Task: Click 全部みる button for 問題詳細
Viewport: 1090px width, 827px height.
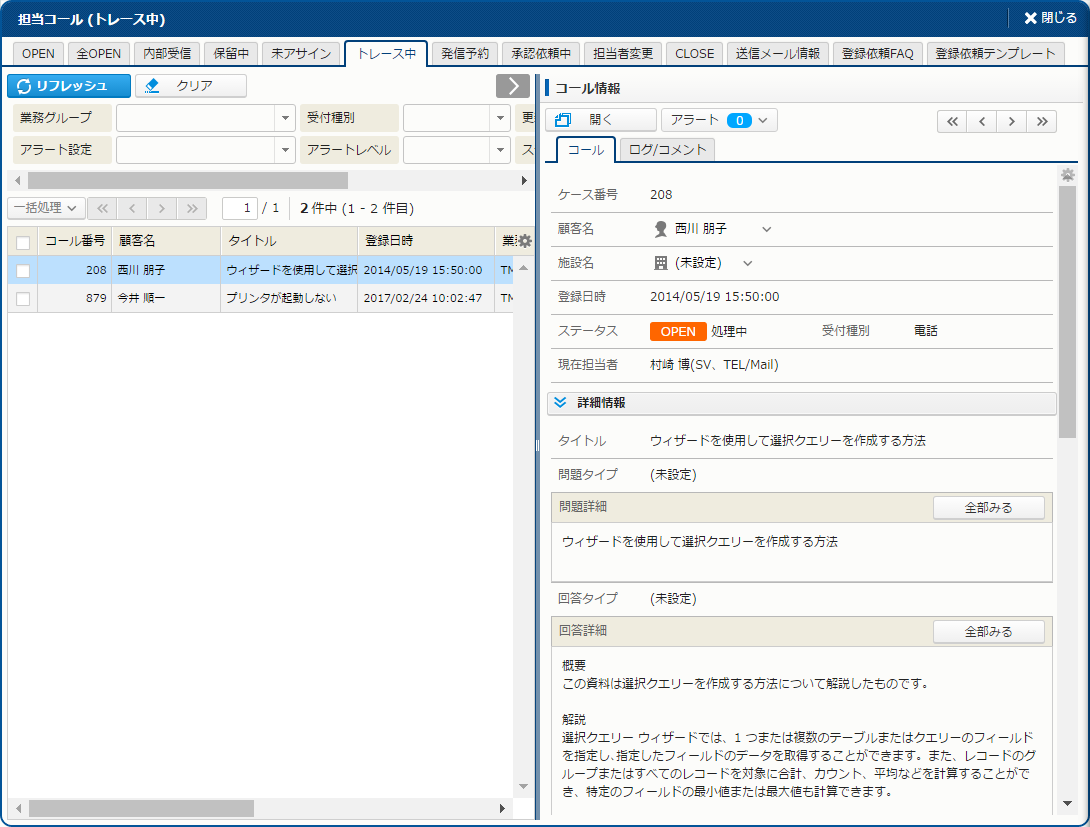Action: click(988, 508)
